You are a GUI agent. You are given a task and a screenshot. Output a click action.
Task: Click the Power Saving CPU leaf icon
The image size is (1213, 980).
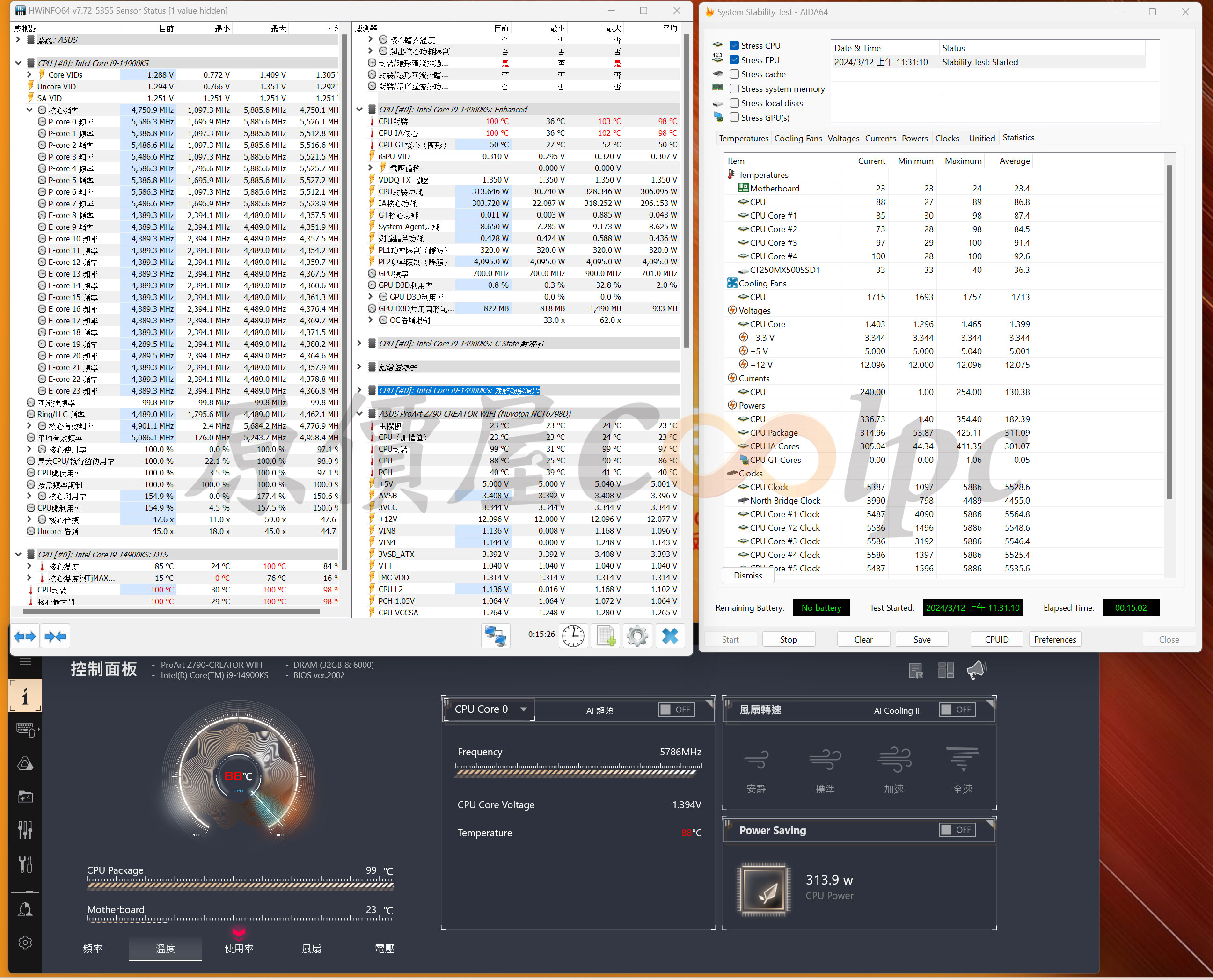click(x=764, y=890)
